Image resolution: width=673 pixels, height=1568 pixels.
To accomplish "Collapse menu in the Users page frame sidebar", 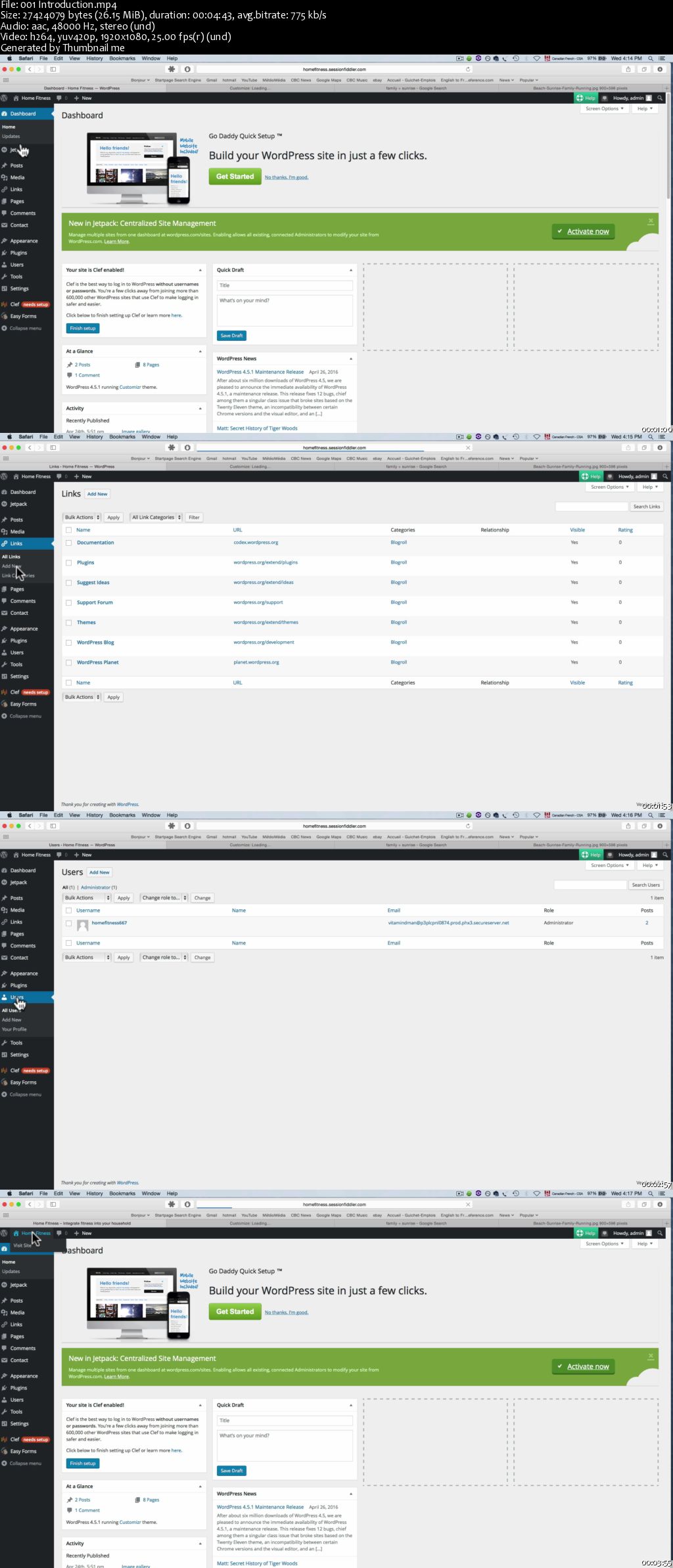I will 25,1094.
